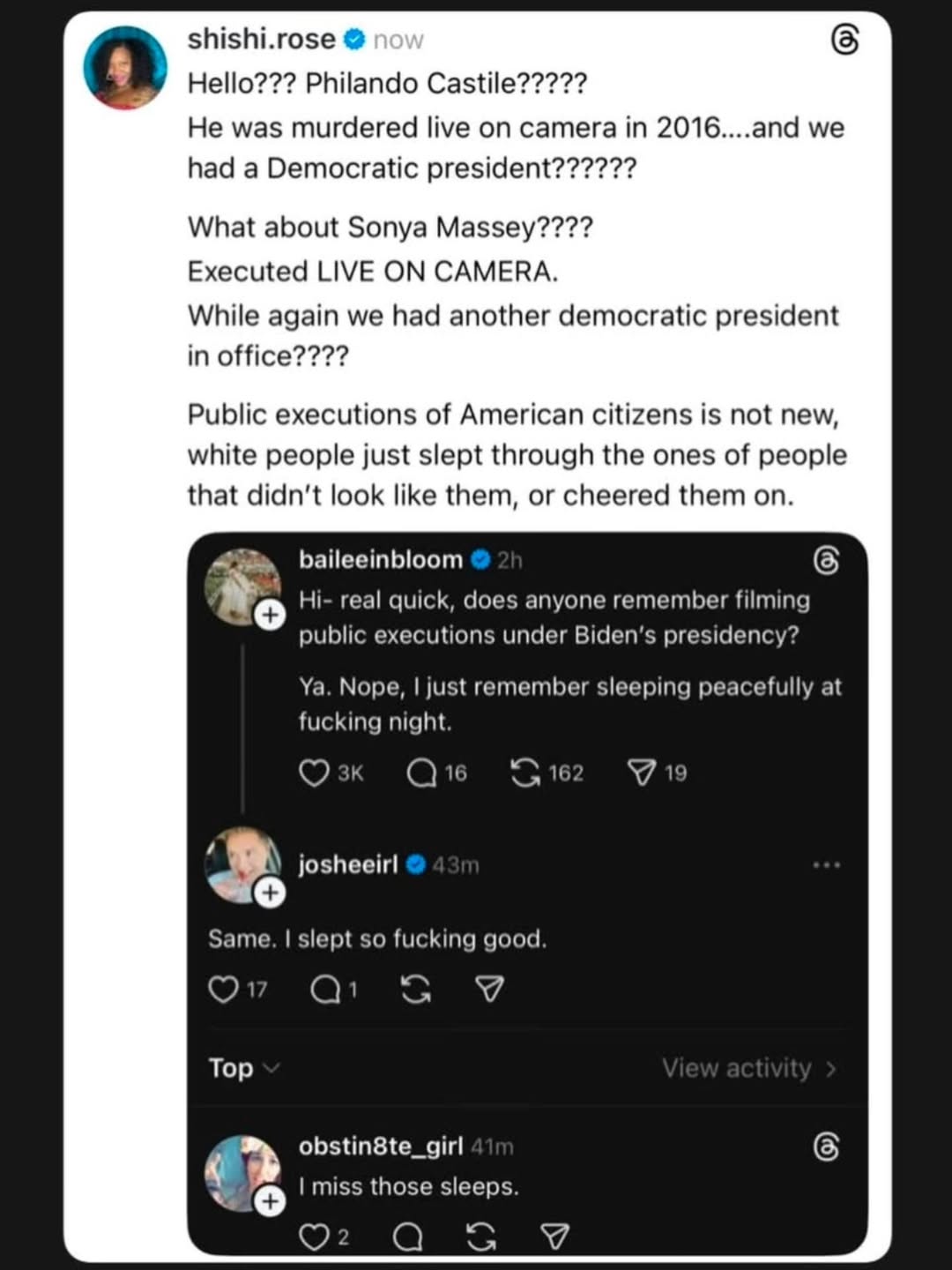Like baileeinbloom's post with heart icon
The height and width of the screenshot is (1270, 952).
pyautogui.click(x=314, y=773)
